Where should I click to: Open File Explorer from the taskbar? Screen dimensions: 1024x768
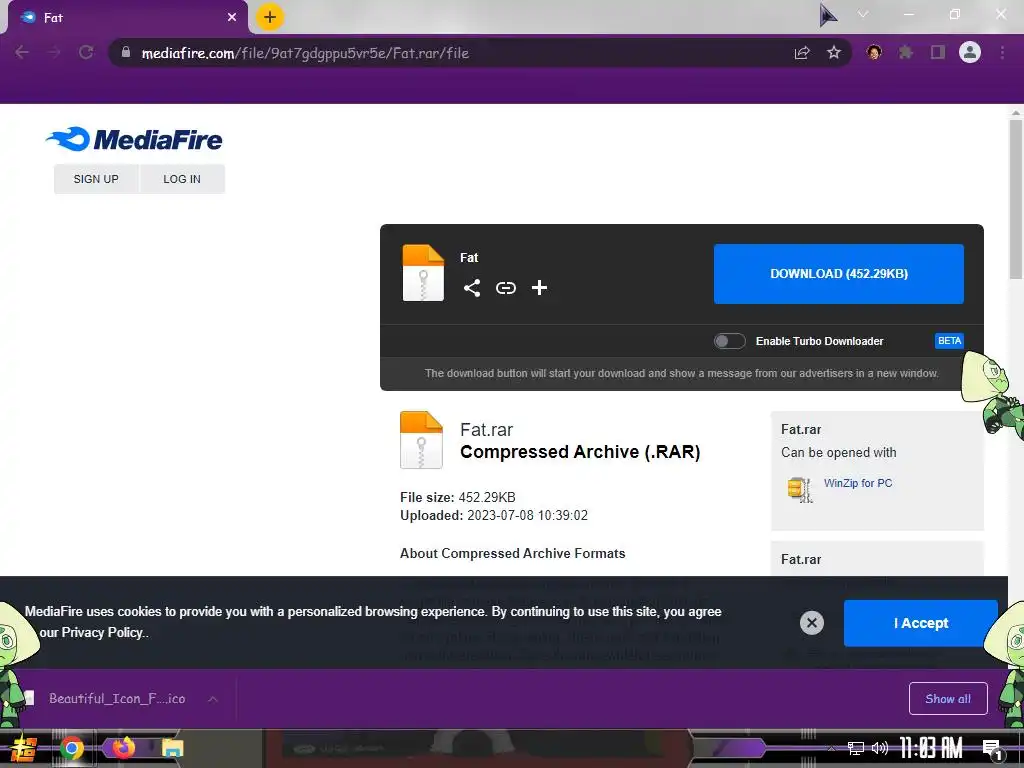click(x=173, y=748)
